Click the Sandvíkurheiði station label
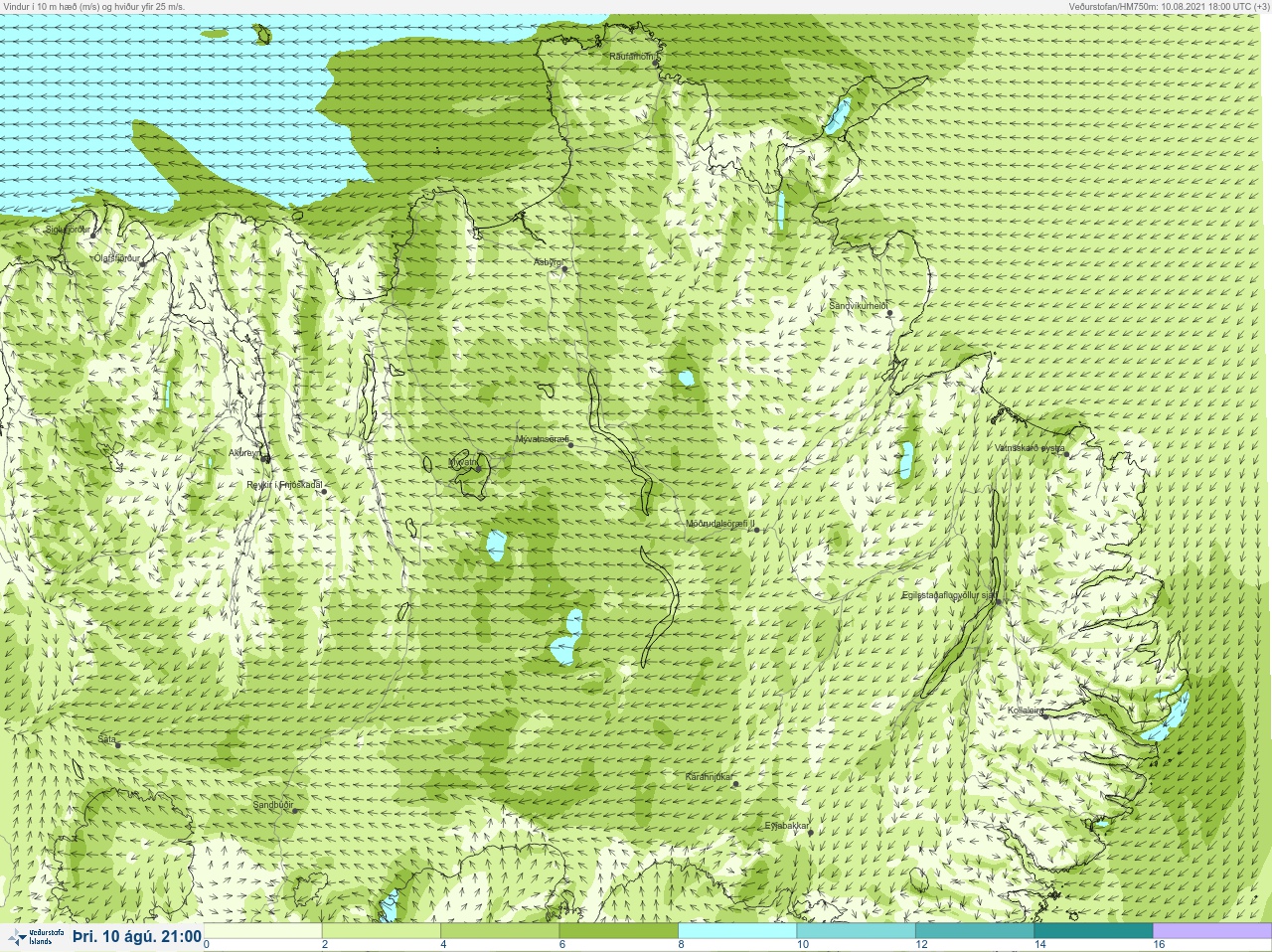 point(859,306)
